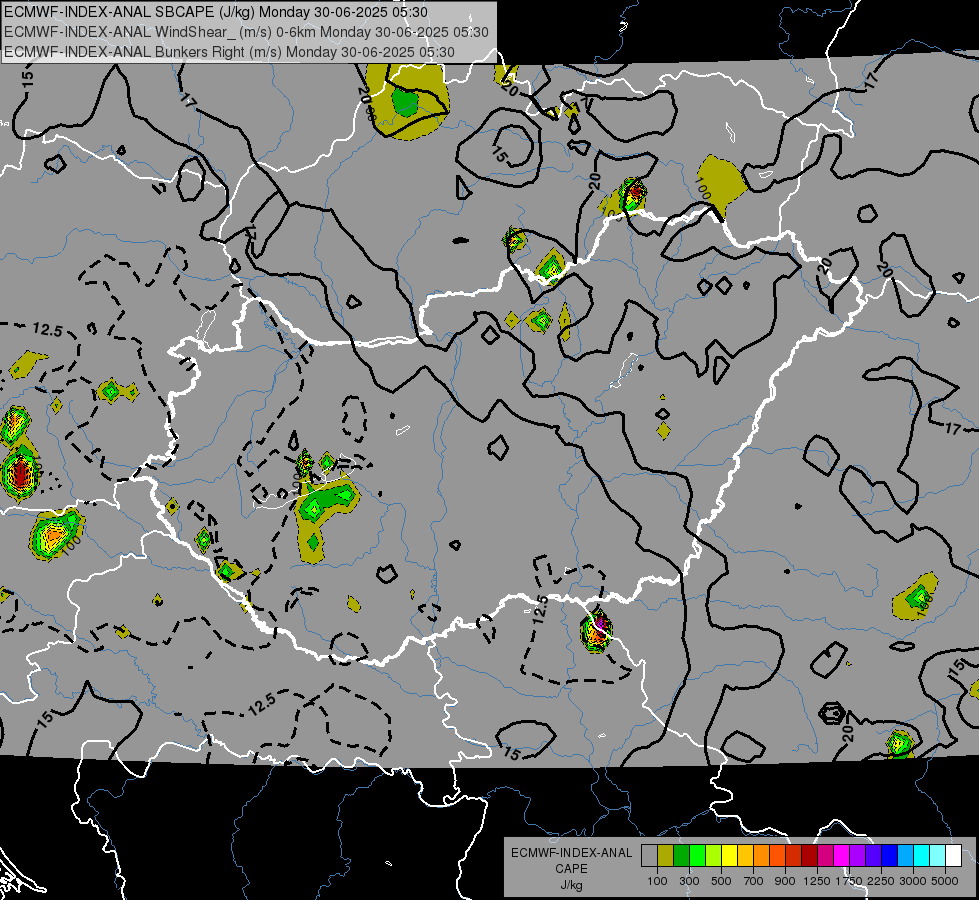Select the dark red legend swatch
979x900 pixels.
tap(810, 856)
